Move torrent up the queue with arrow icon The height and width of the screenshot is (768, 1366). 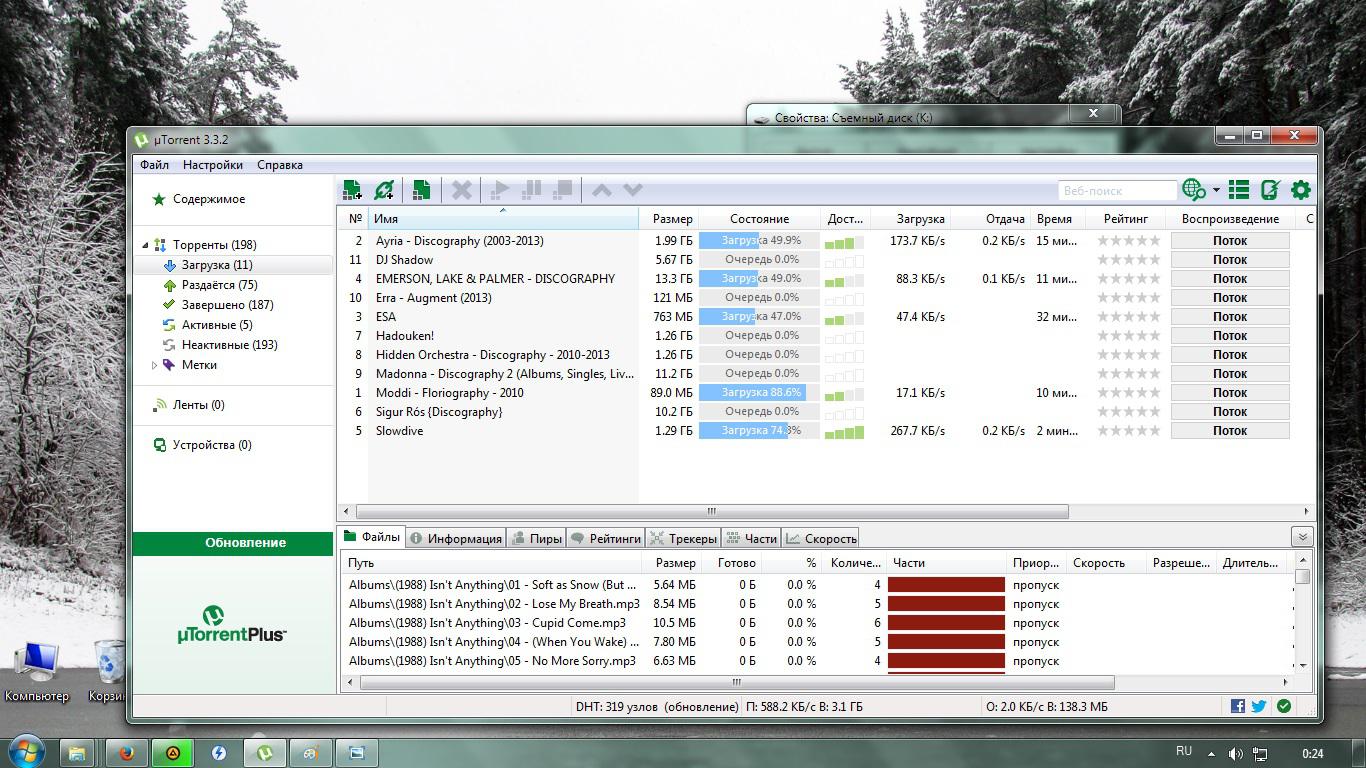602,190
